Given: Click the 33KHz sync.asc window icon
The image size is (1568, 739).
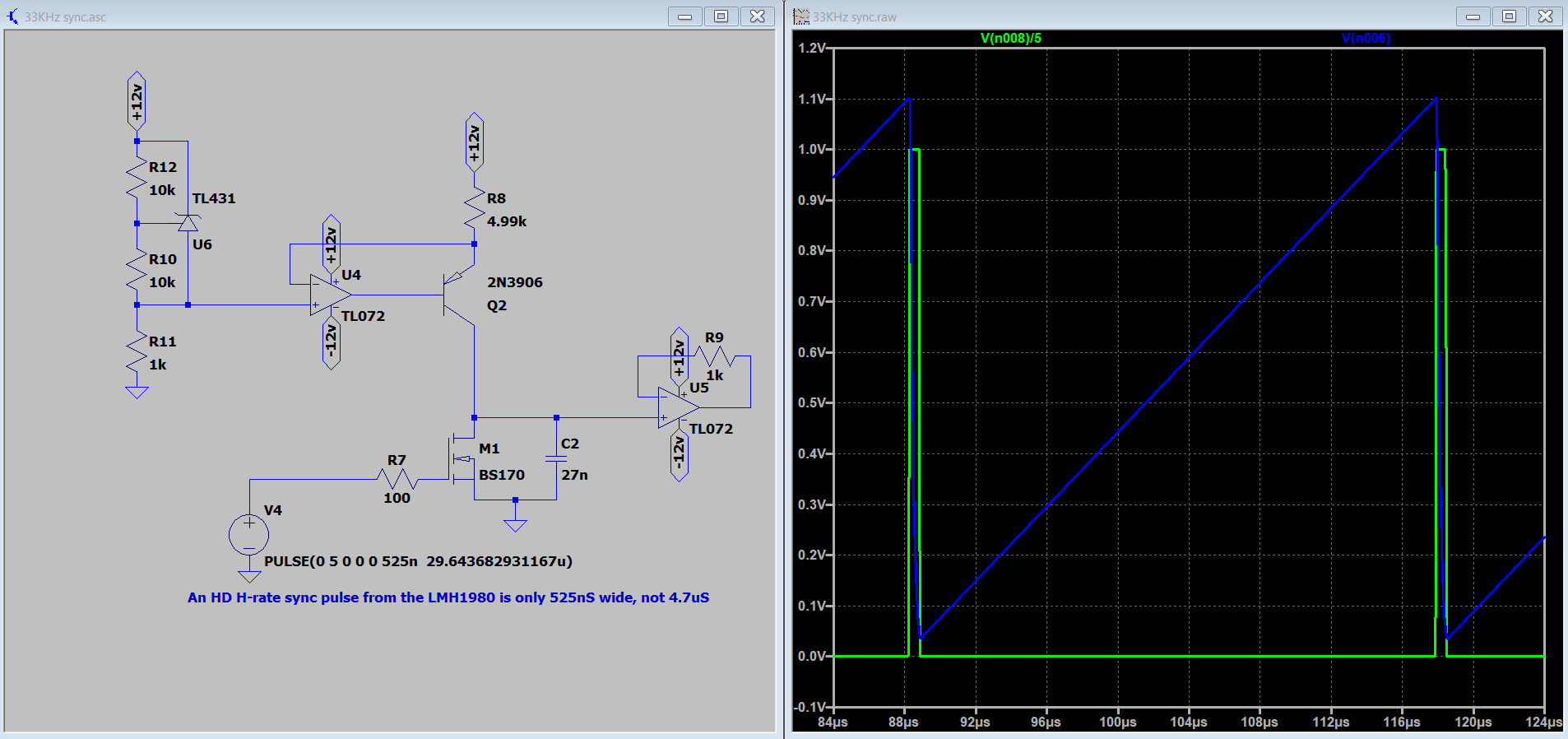Looking at the screenshot, I should [12, 16].
